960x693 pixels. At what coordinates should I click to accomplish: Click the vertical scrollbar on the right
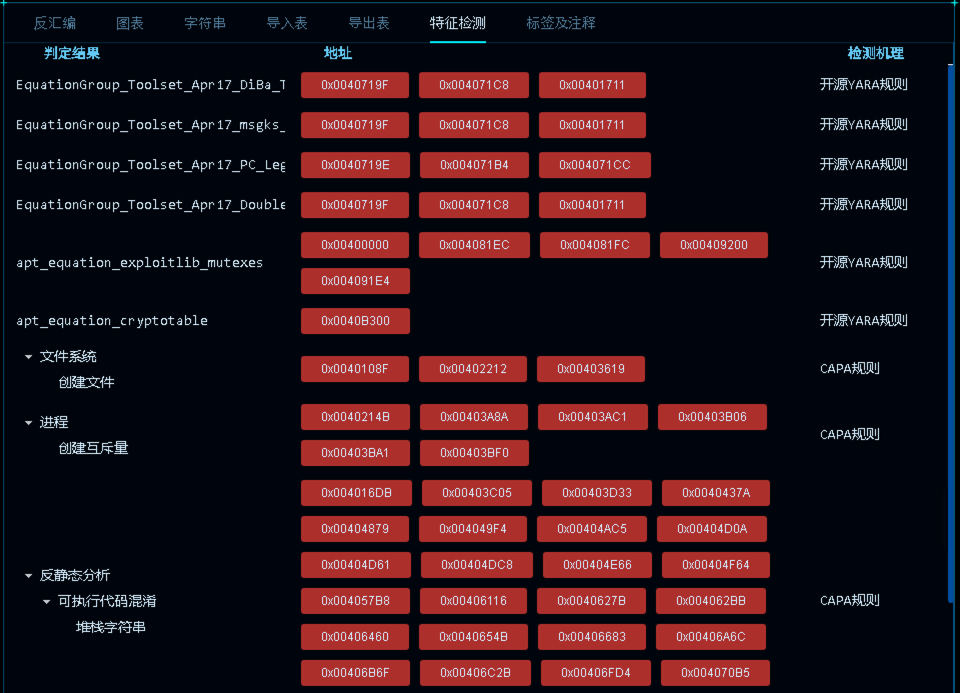tap(950, 330)
